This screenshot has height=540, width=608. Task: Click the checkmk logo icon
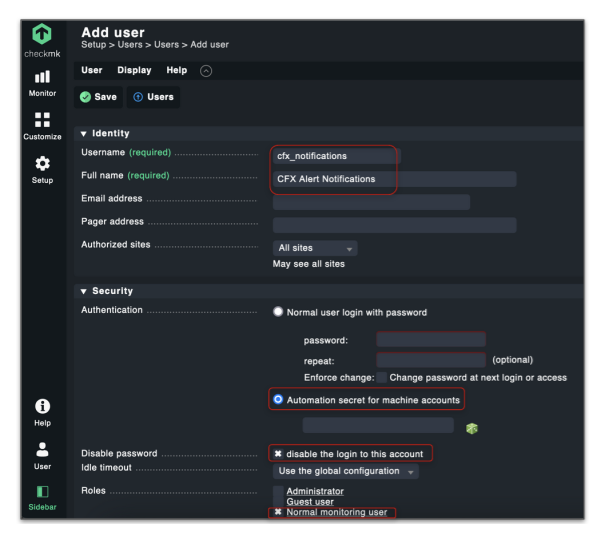[x=42, y=35]
